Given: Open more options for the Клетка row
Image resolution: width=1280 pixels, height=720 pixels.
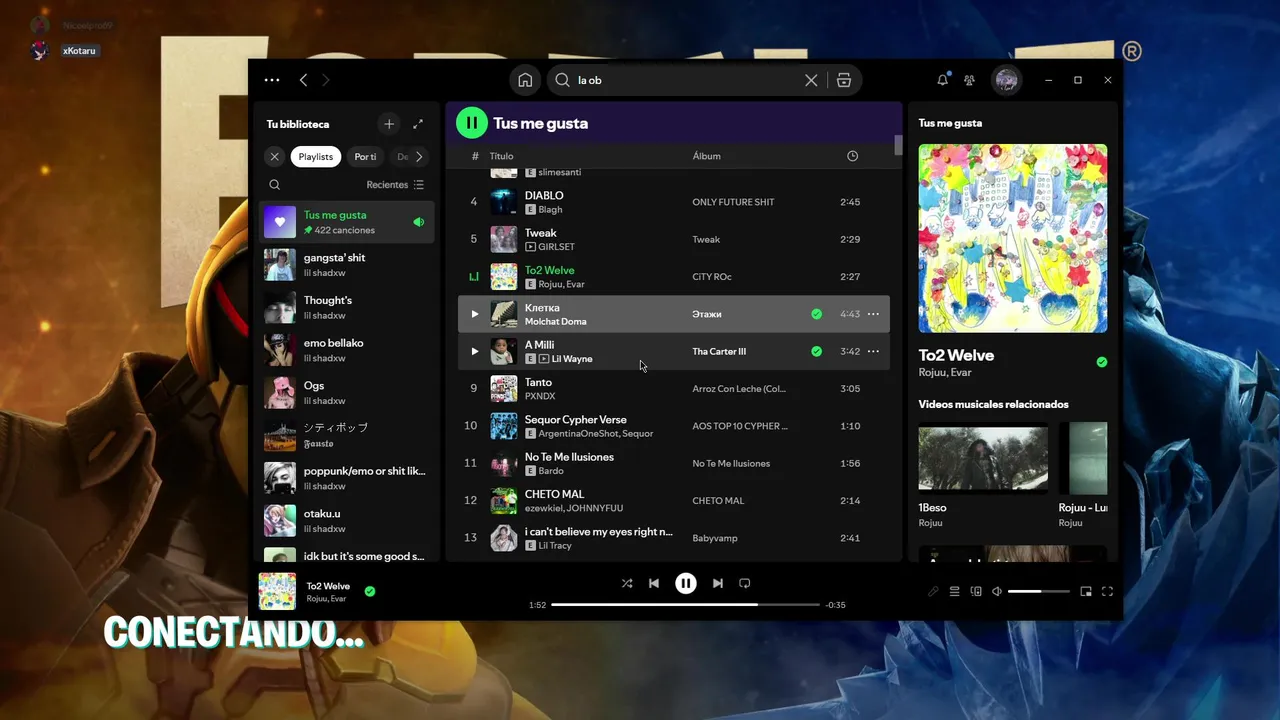Looking at the screenshot, I should coord(873,314).
